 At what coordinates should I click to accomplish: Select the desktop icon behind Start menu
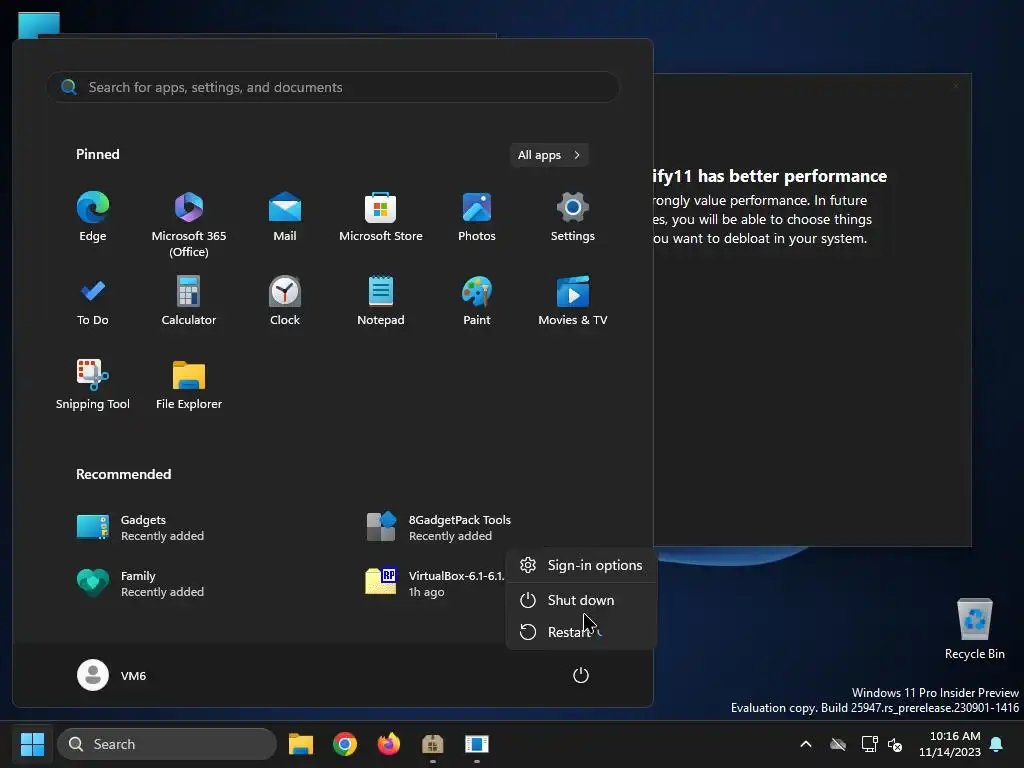[x=39, y=25]
